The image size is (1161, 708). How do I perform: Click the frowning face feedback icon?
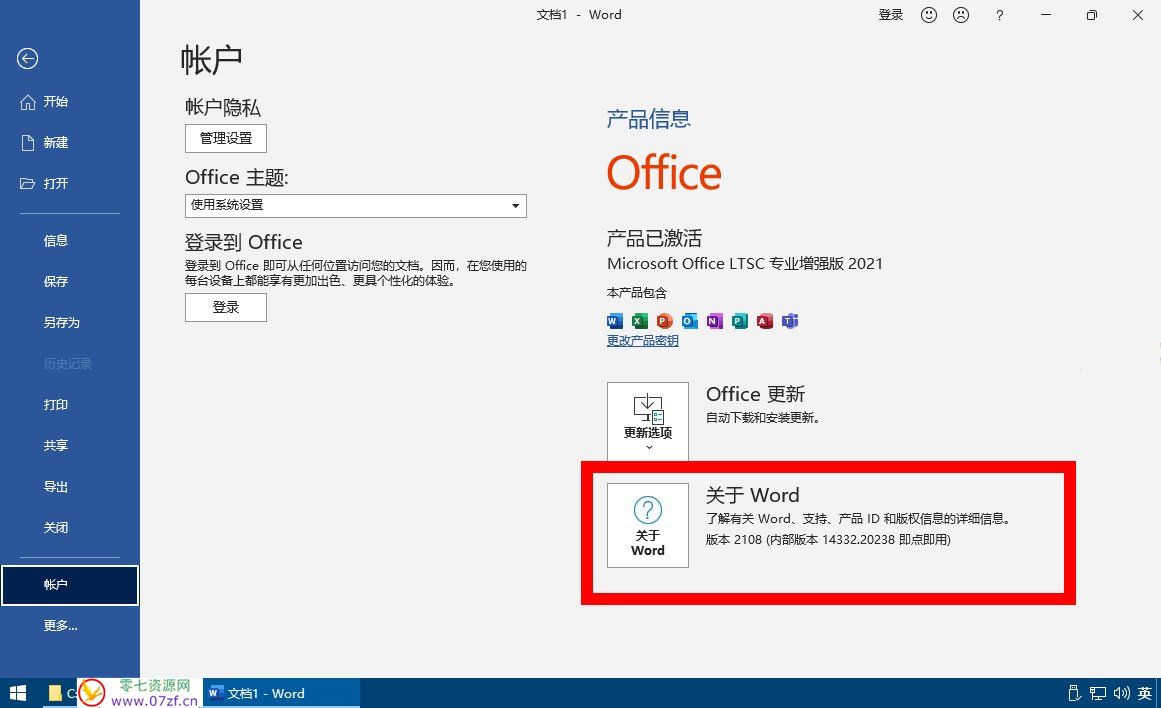click(x=960, y=15)
